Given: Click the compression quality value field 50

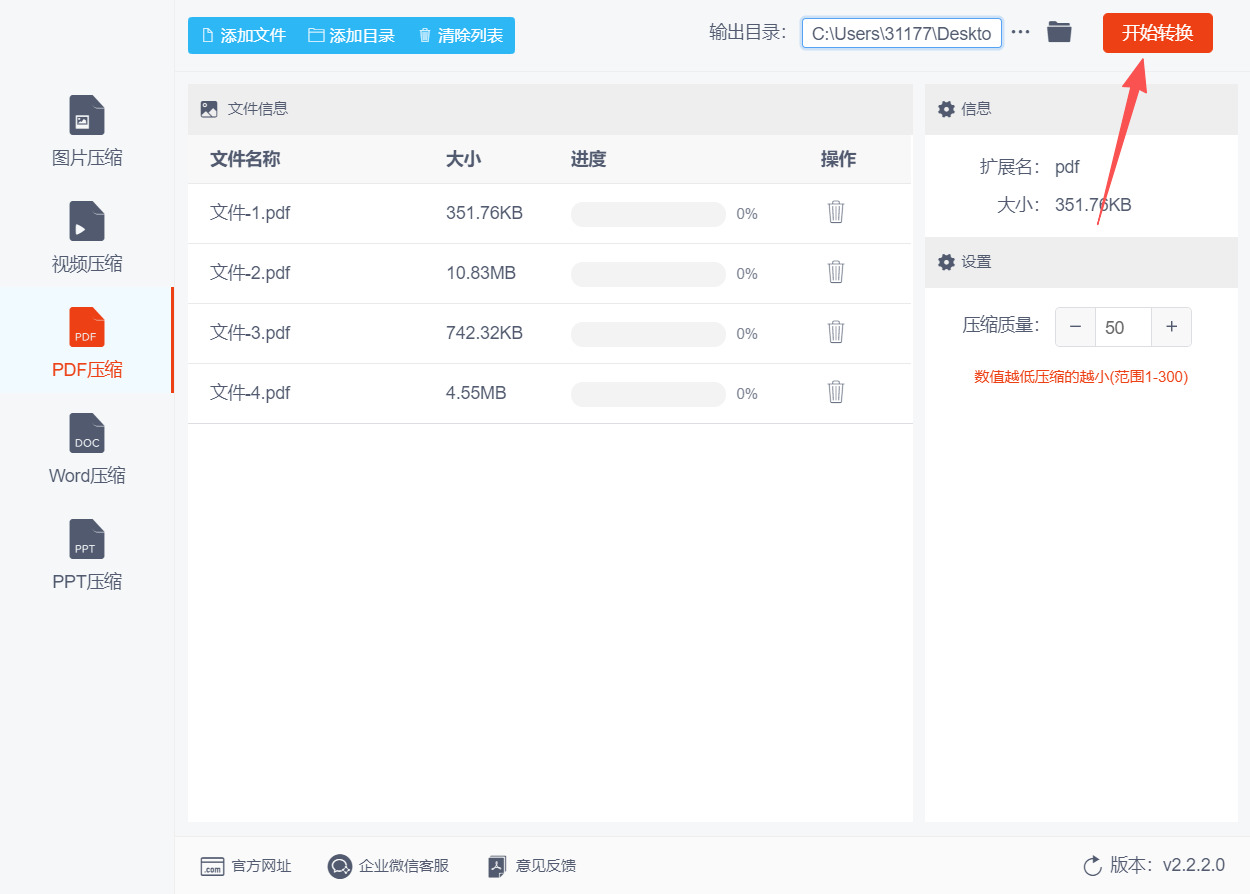Looking at the screenshot, I should pos(1123,327).
